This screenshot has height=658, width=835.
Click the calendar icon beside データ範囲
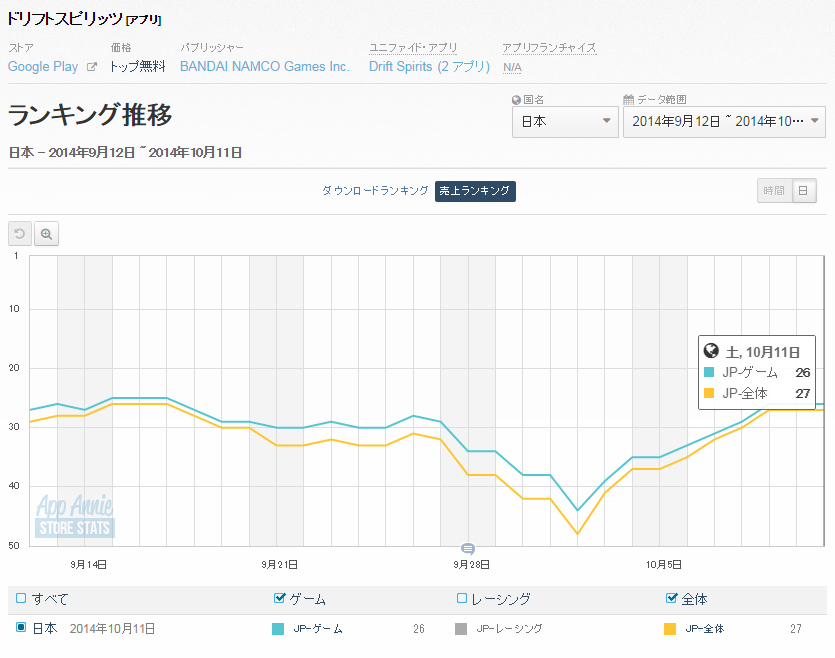(x=628, y=100)
